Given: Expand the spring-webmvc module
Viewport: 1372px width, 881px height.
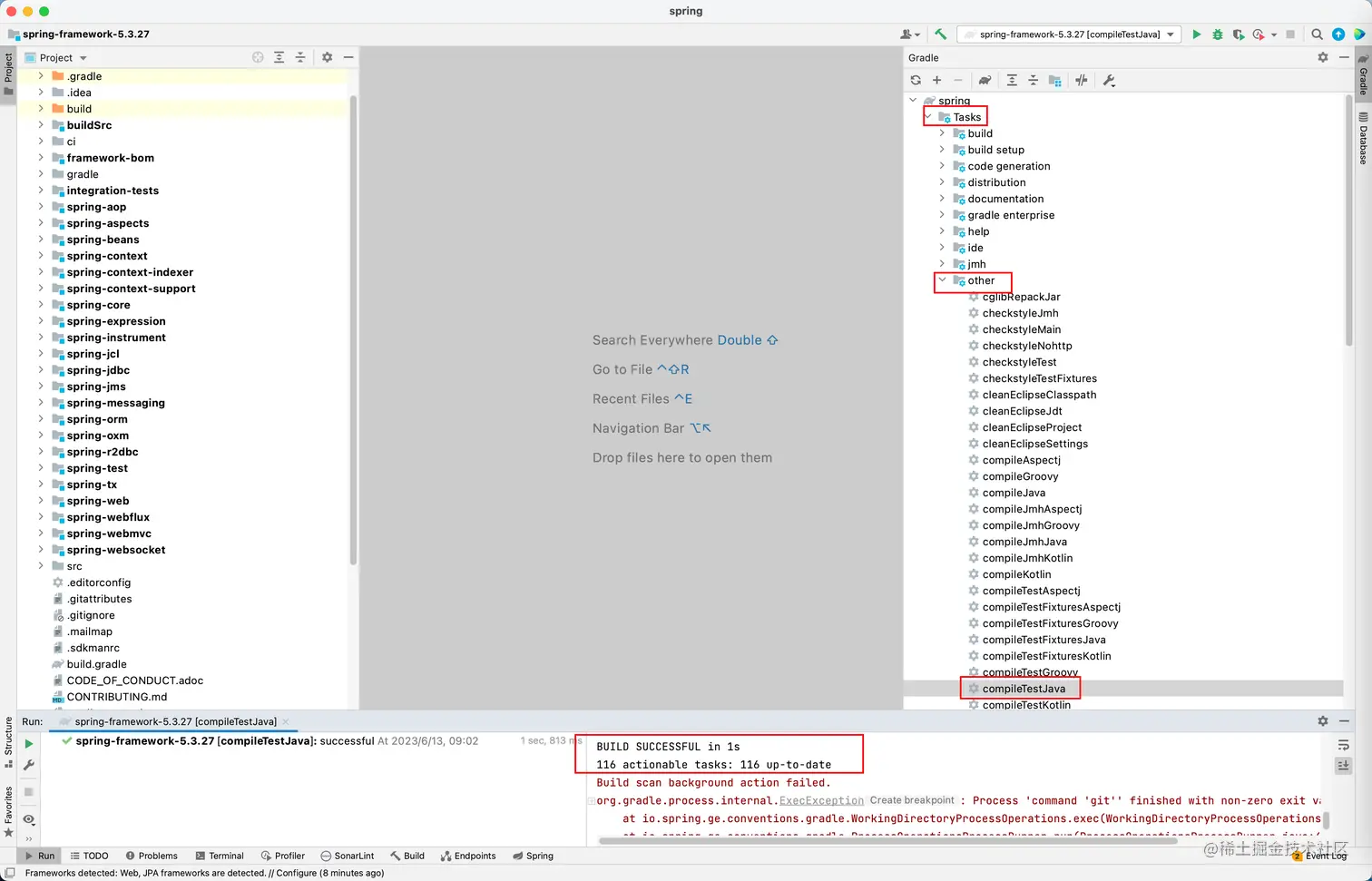Looking at the screenshot, I should (x=41, y=533).
